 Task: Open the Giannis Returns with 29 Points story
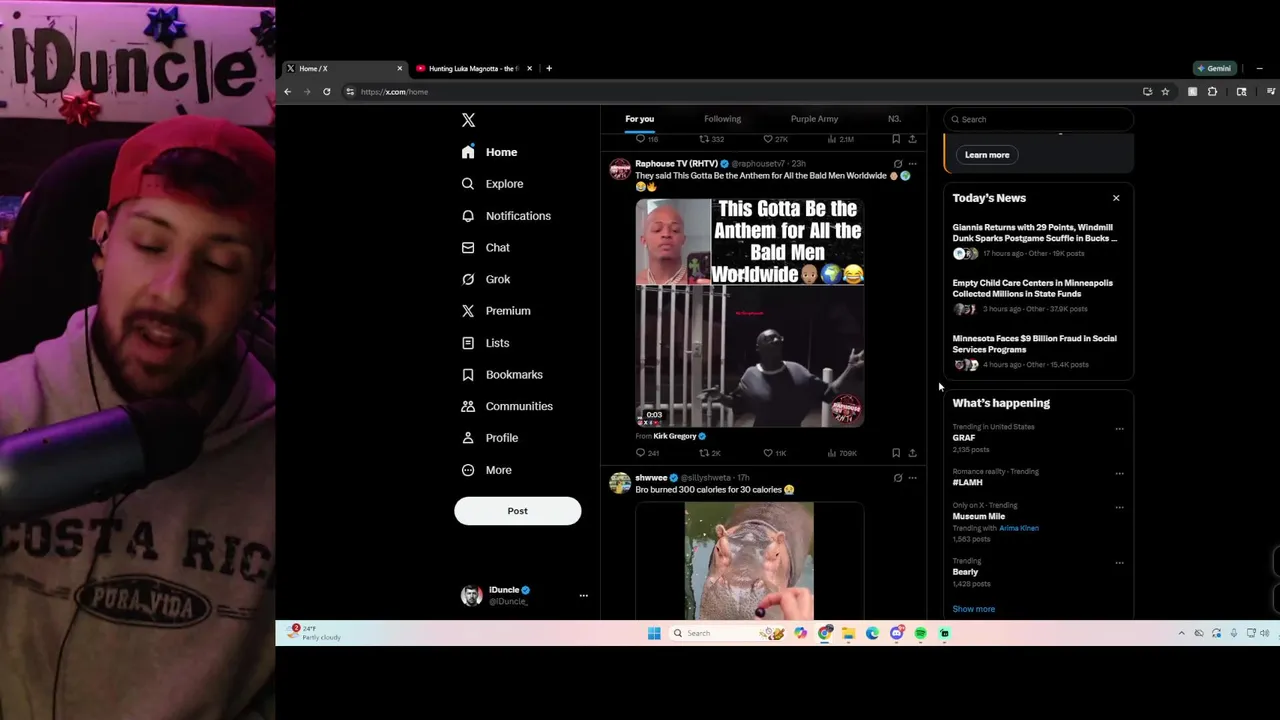click(1035, 233)
